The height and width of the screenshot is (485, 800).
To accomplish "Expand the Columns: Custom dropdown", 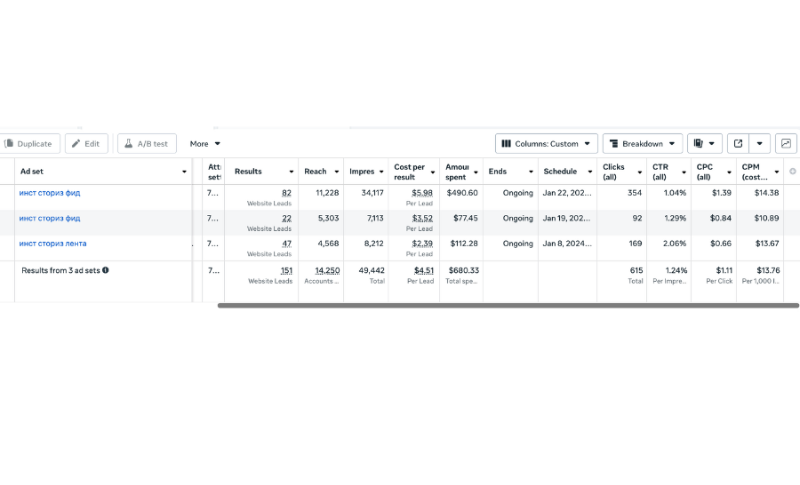I will 546,144.
